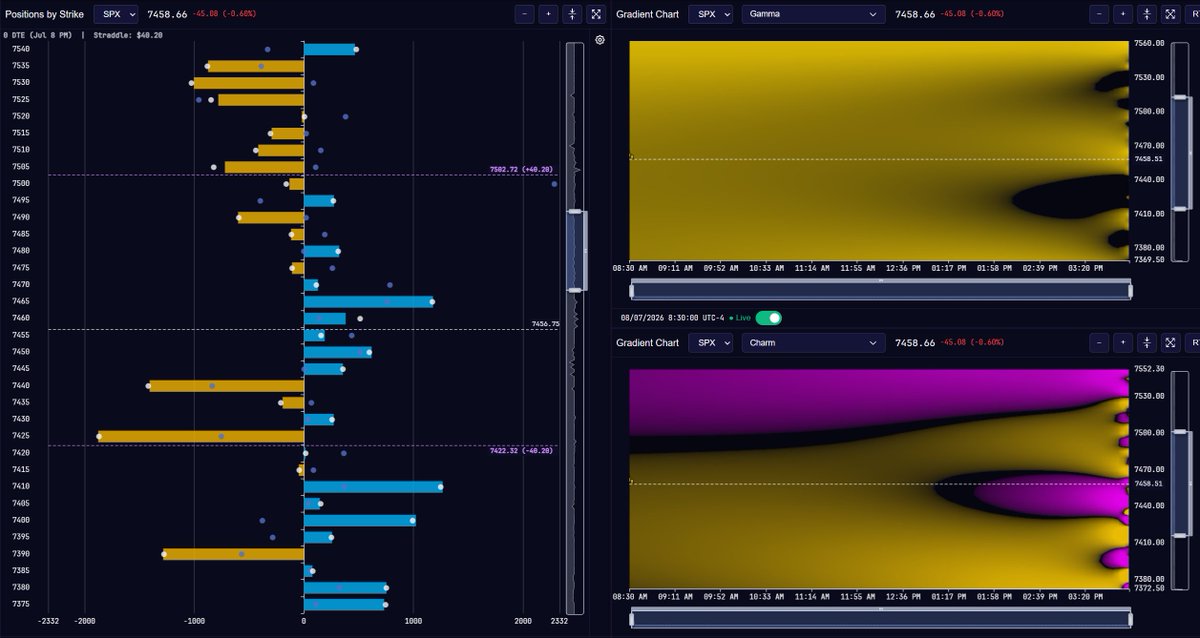Center Charm Gradient Chart on price

pyautogui.click(x=1147, y=342)
